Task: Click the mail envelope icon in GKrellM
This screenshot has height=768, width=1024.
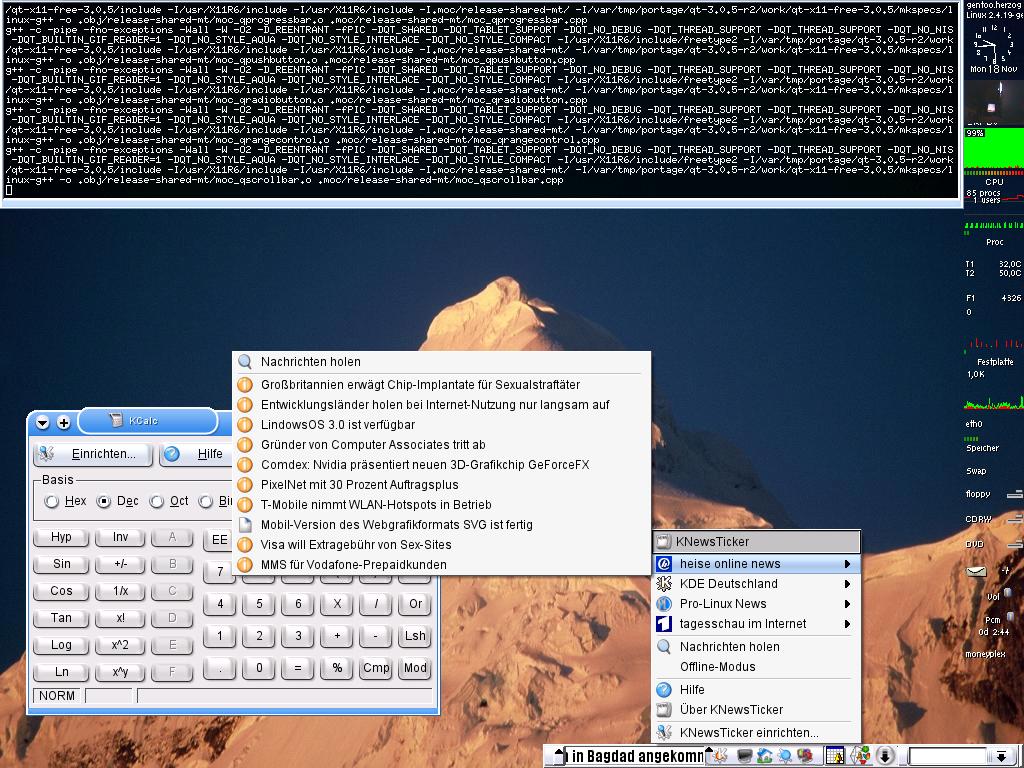Action: [x=976, y=571]
